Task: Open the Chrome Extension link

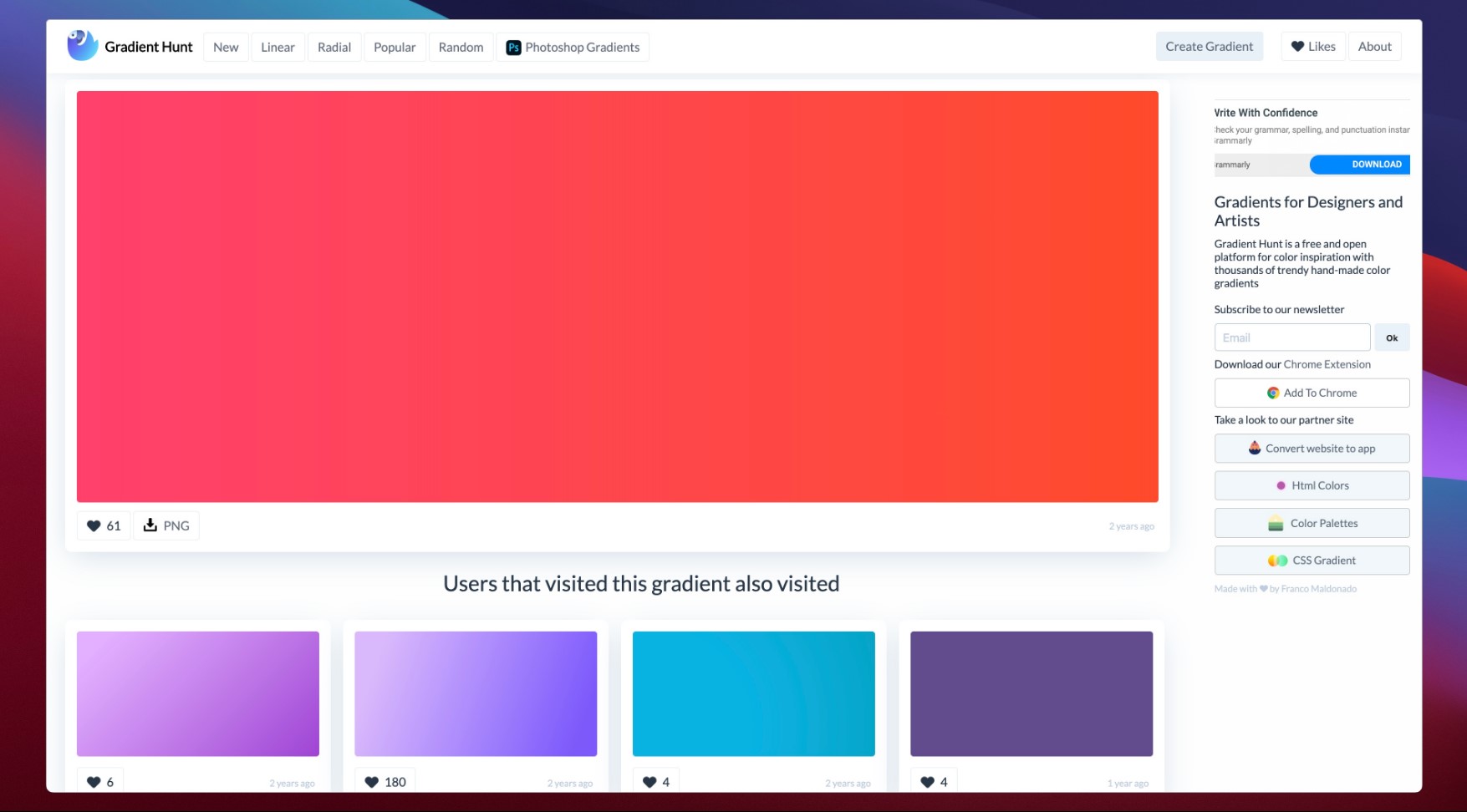Action: tap(1327, 364)
